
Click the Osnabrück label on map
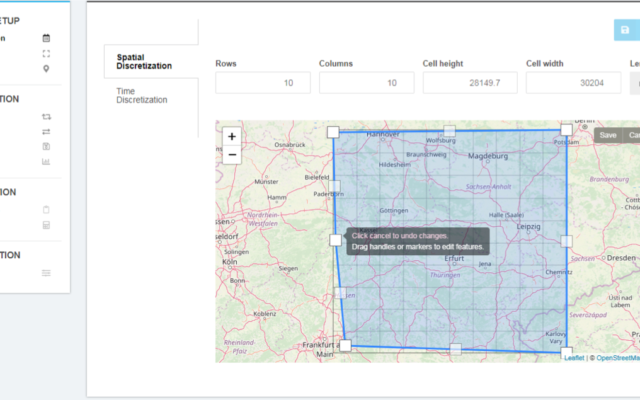point(290,144)
